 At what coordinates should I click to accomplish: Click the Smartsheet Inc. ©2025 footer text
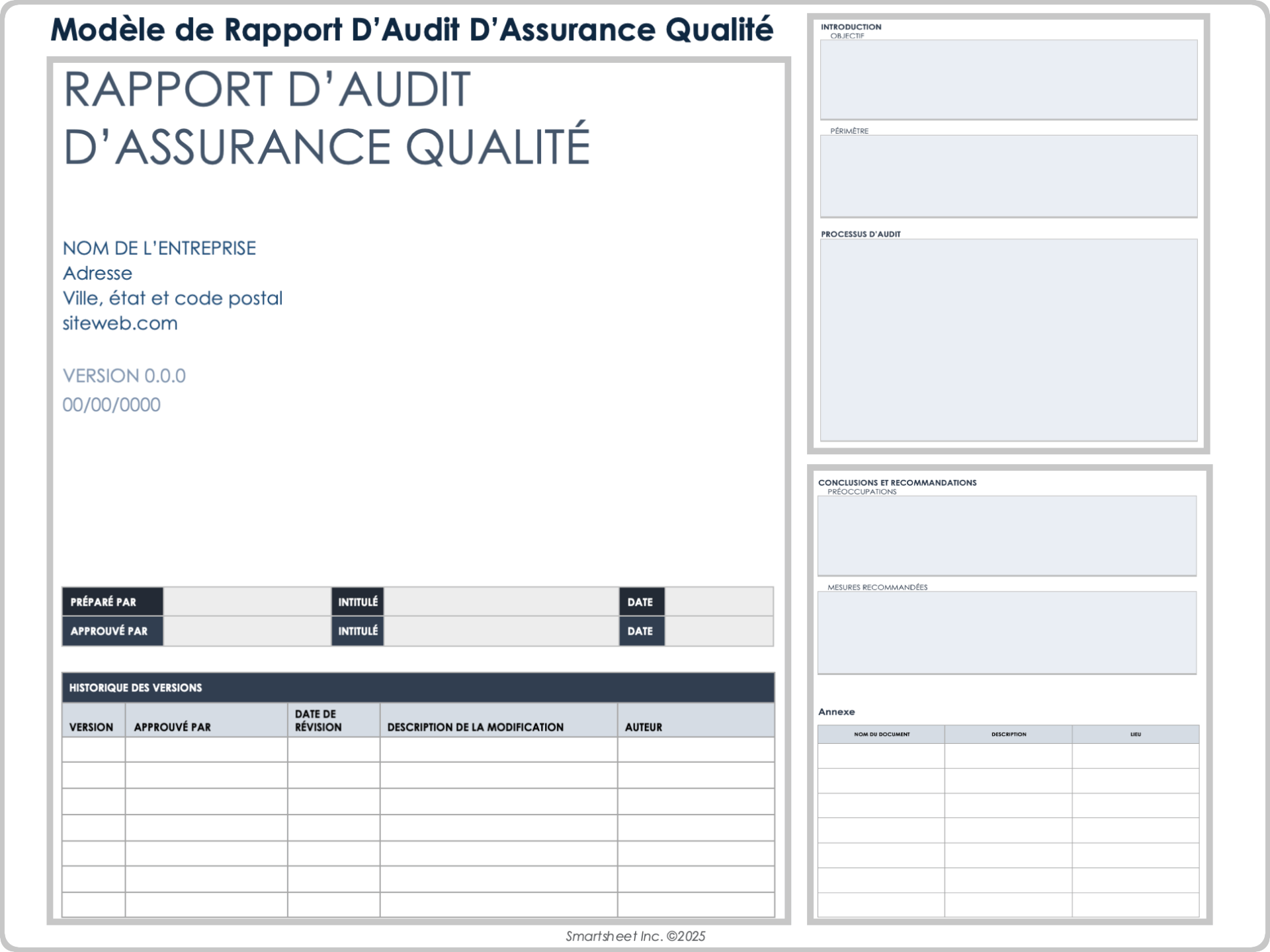636,935
